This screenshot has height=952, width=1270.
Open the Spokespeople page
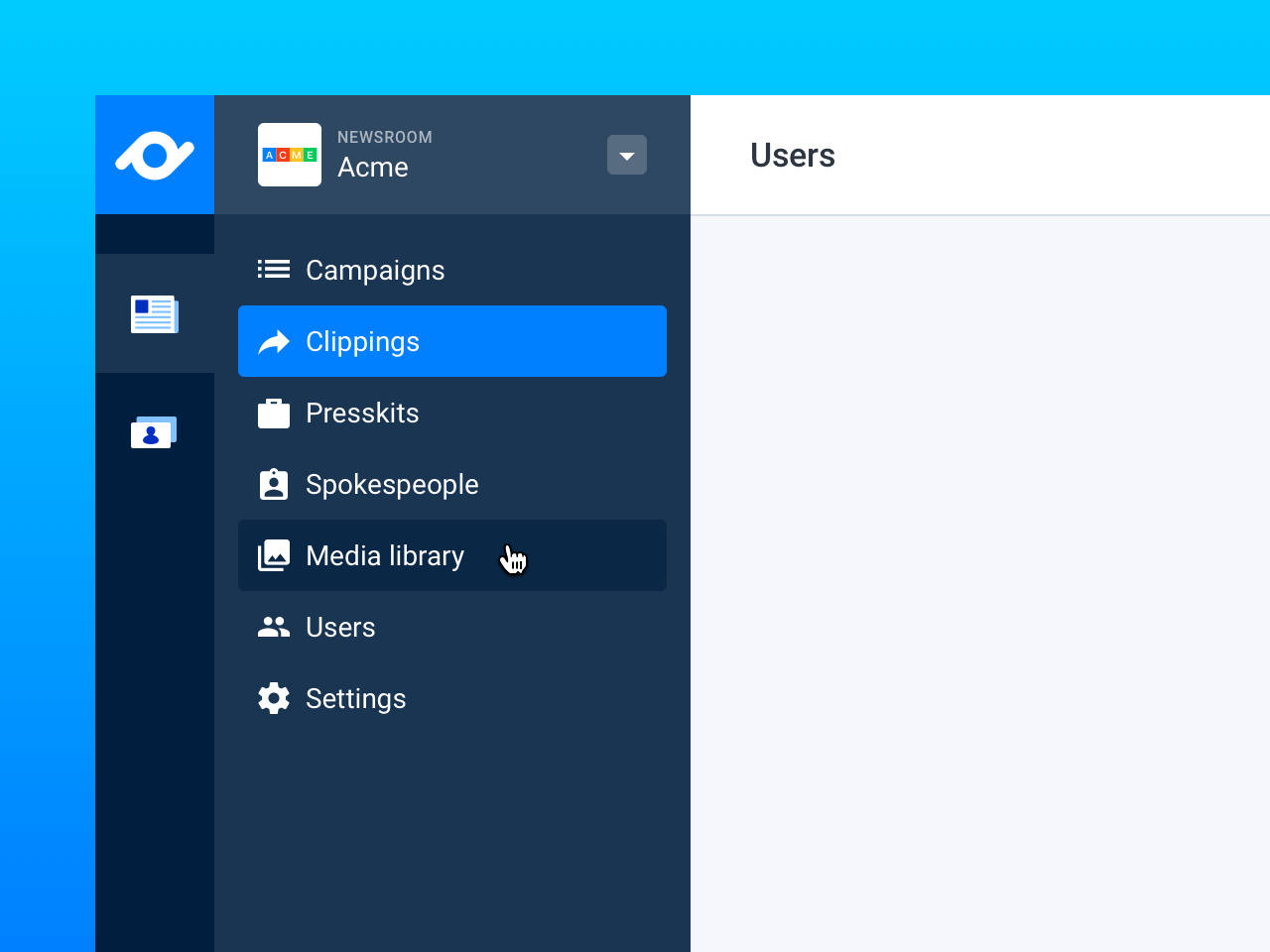(x=452, y=484)
